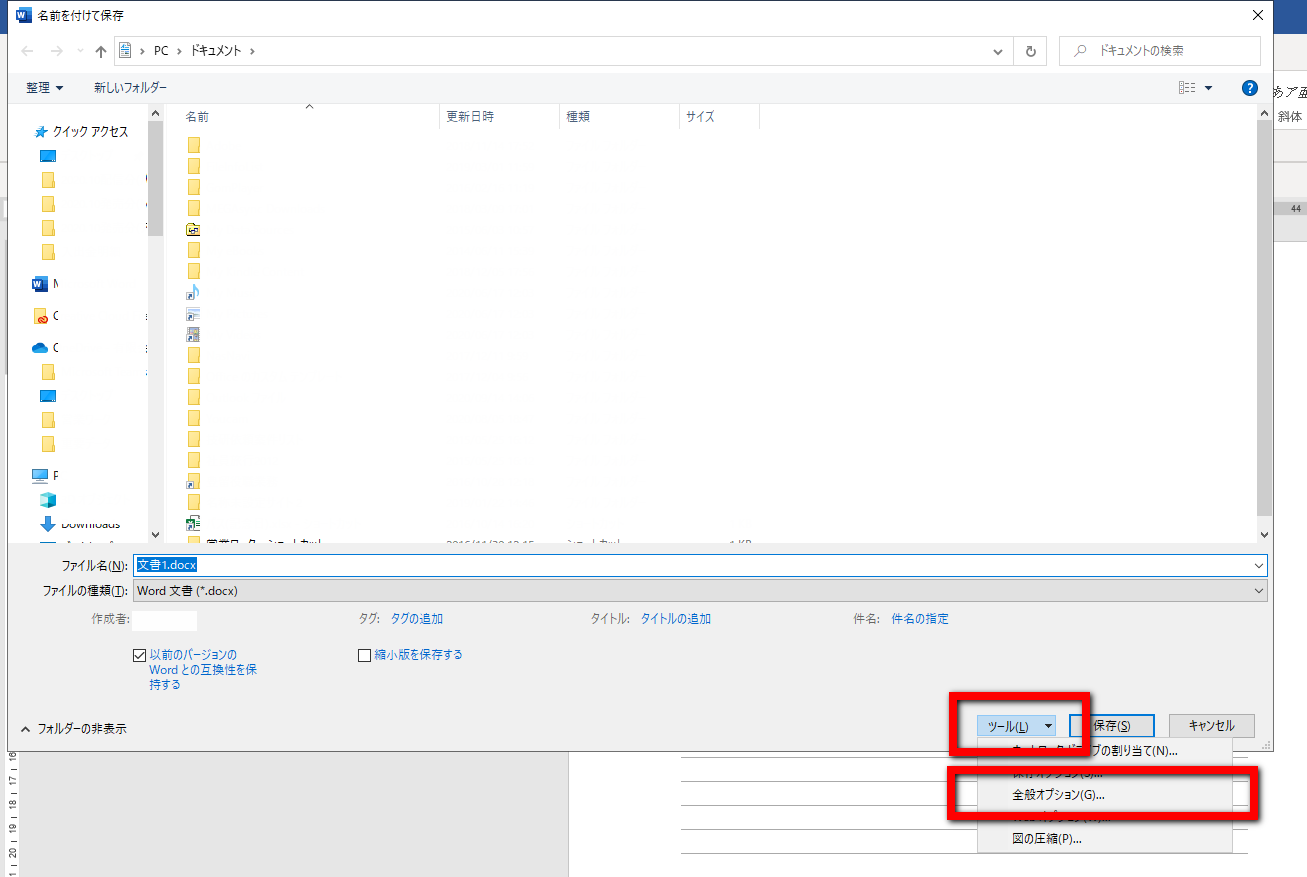Go up one folder level
This screenshot has width=1307, height=877.
pos(101,51)
